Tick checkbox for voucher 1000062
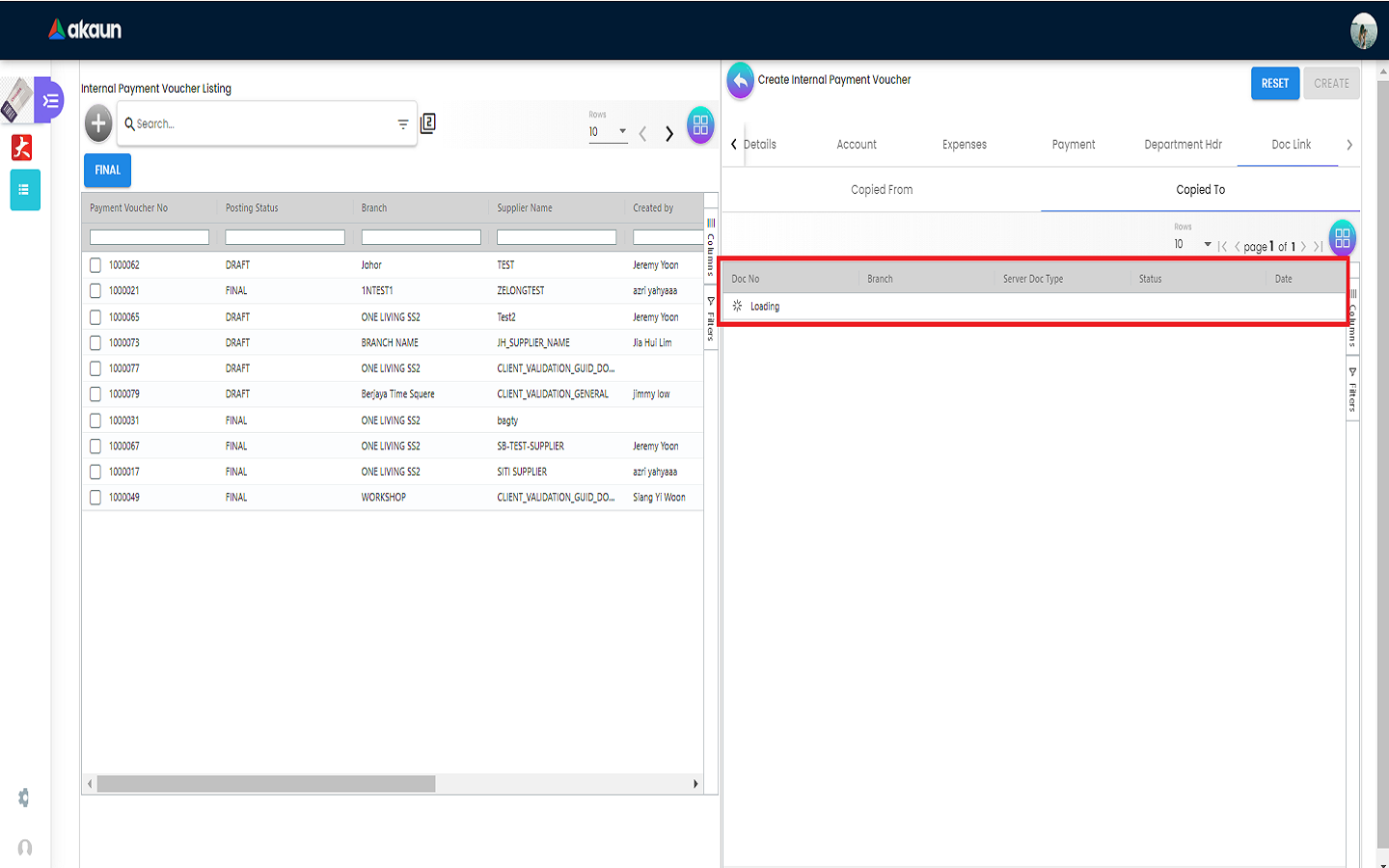1389x868 pixels. coord(95,265)
